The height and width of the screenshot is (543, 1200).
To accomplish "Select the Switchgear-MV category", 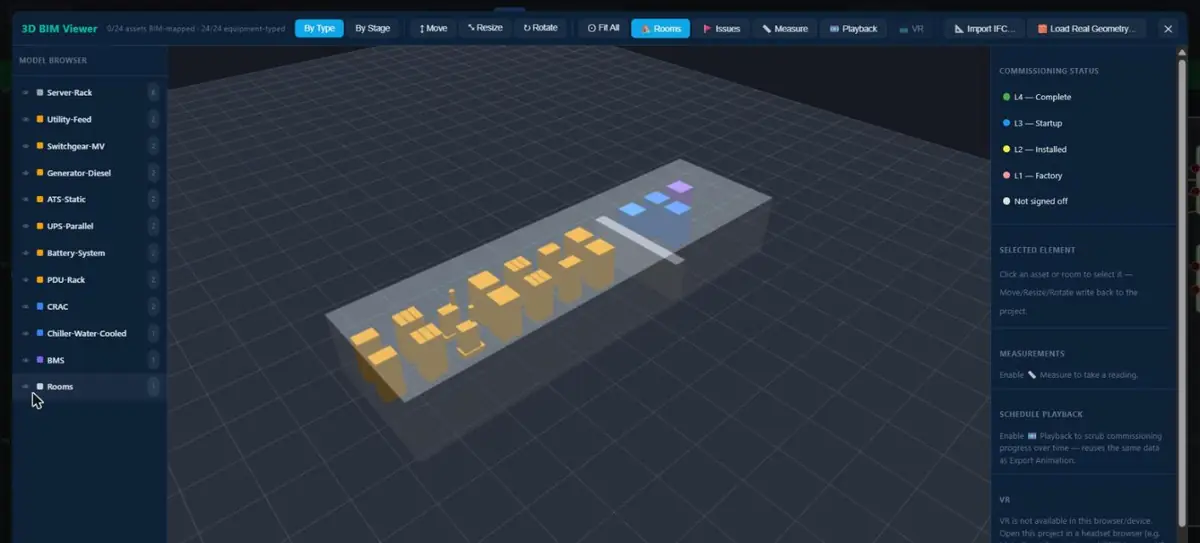I will 76,146.
